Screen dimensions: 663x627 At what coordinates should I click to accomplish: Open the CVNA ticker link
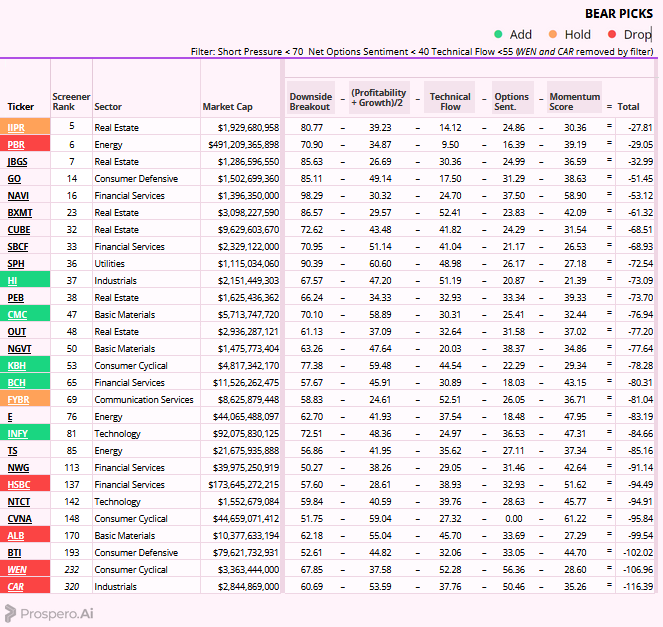[x=19, y=519]
